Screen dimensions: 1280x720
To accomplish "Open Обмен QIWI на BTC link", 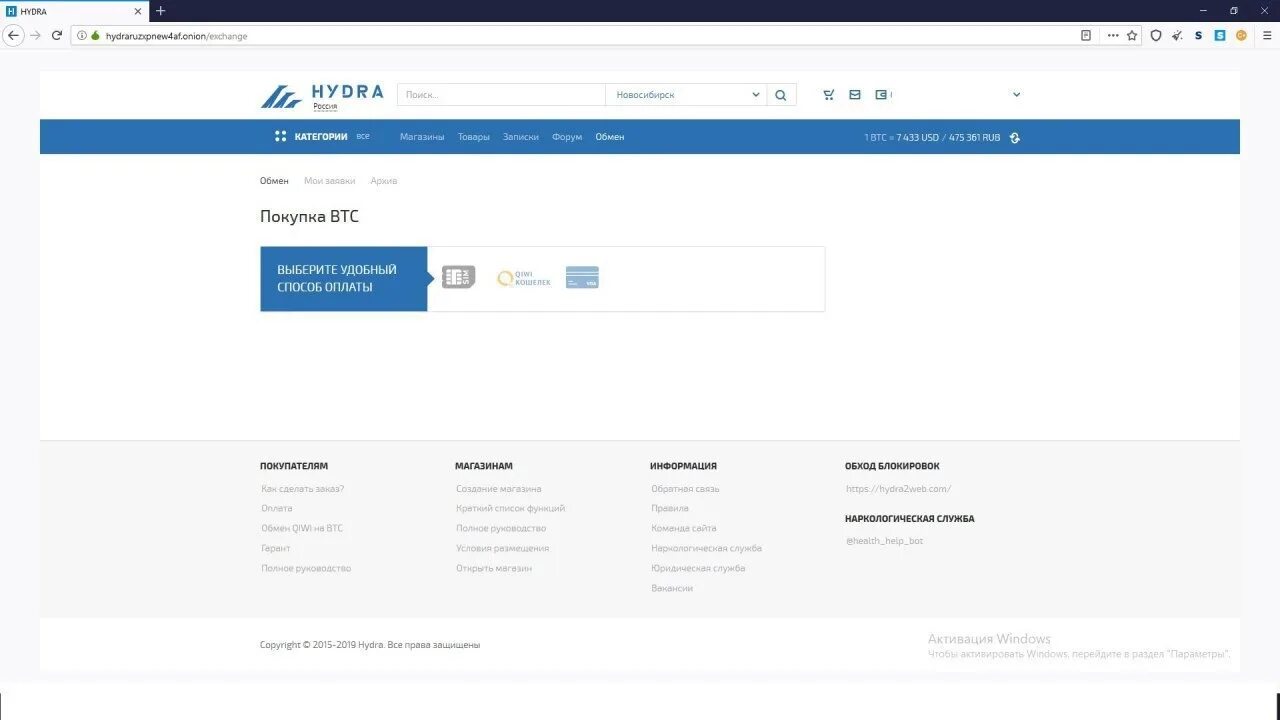I will coord(302,528).
